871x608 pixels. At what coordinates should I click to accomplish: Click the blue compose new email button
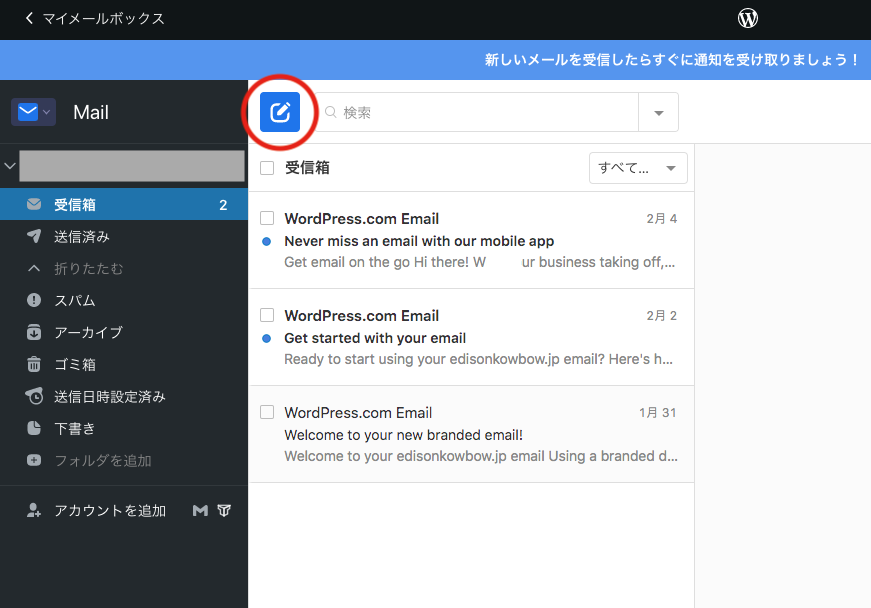pos(280,112)
